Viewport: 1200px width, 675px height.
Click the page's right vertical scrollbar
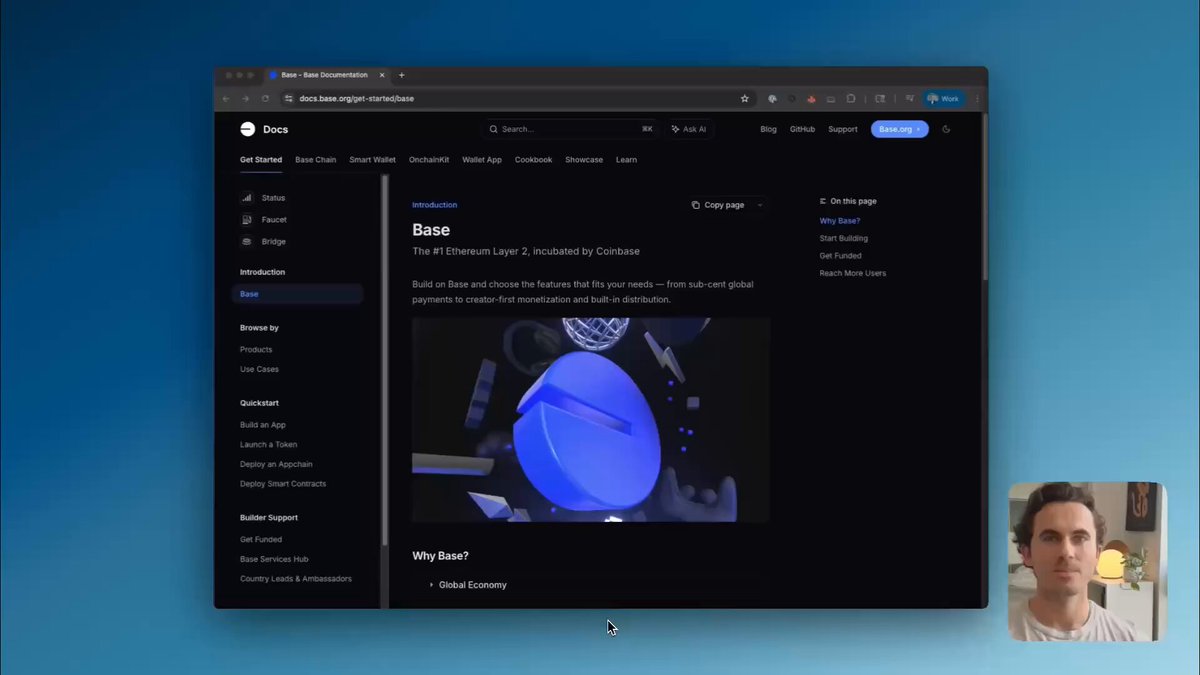(x=984, y=195)
